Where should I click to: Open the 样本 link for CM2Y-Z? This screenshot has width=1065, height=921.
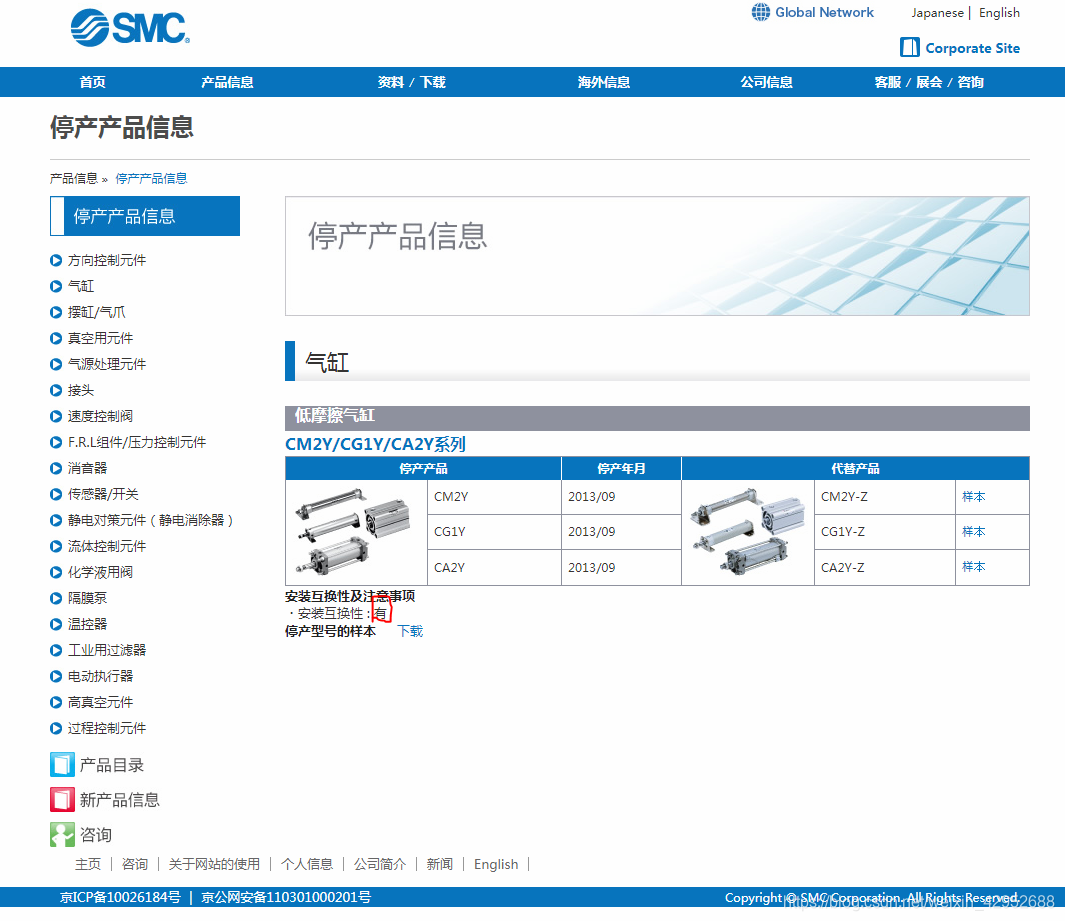[x=973, y=496]
